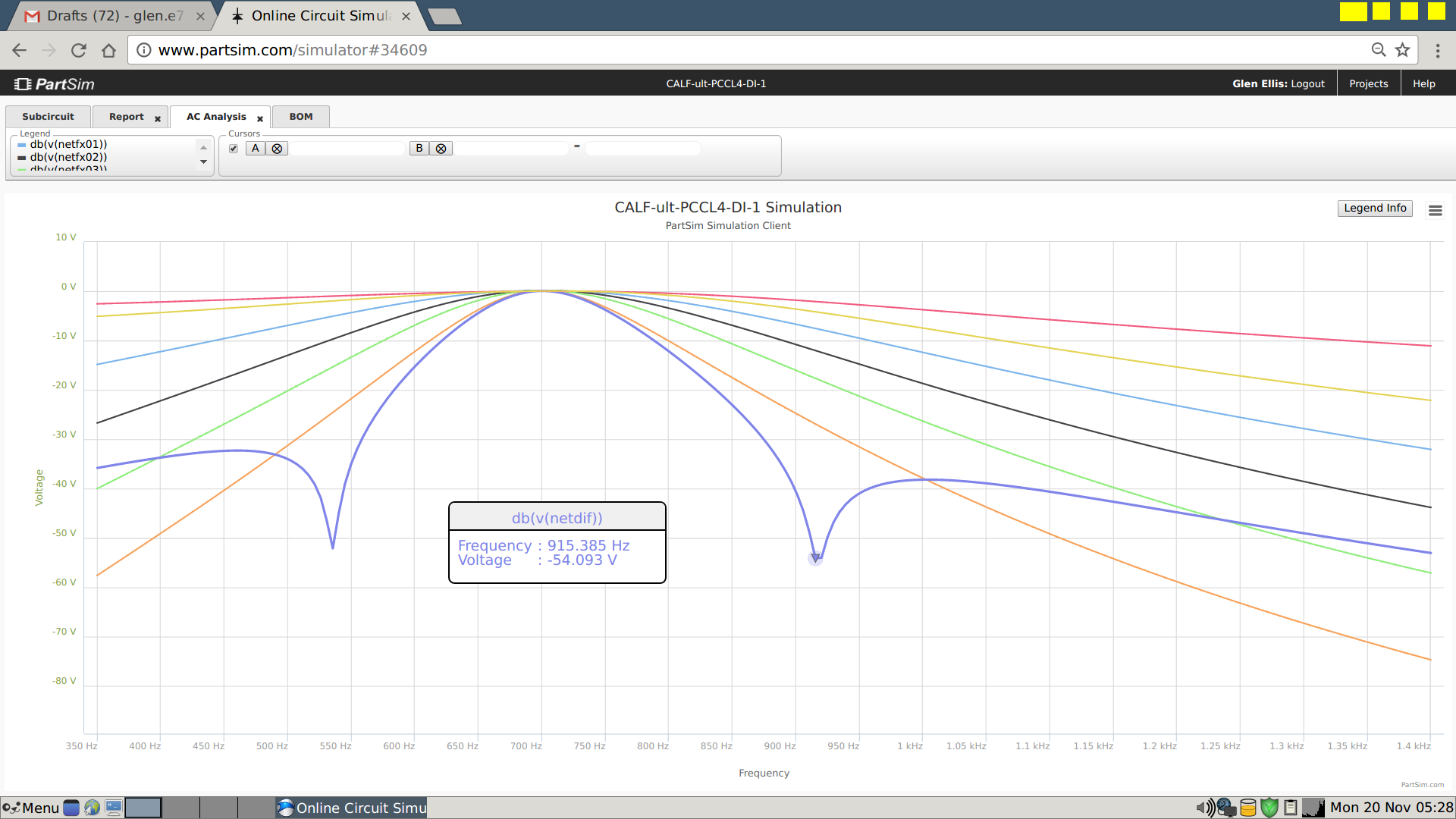Screen dimensions: 1456x819
Task: Click the PartSim.com credit link
Action: [x=1422, y=785]
